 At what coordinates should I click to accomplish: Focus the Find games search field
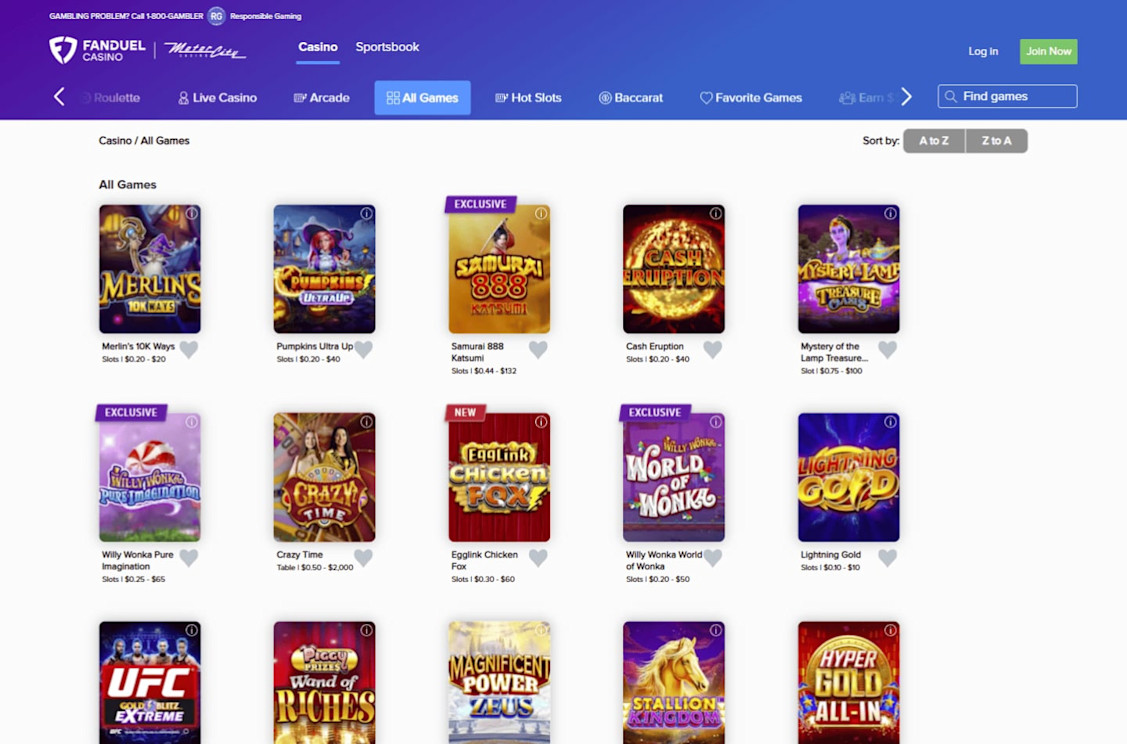click(x=1007, y=96)
